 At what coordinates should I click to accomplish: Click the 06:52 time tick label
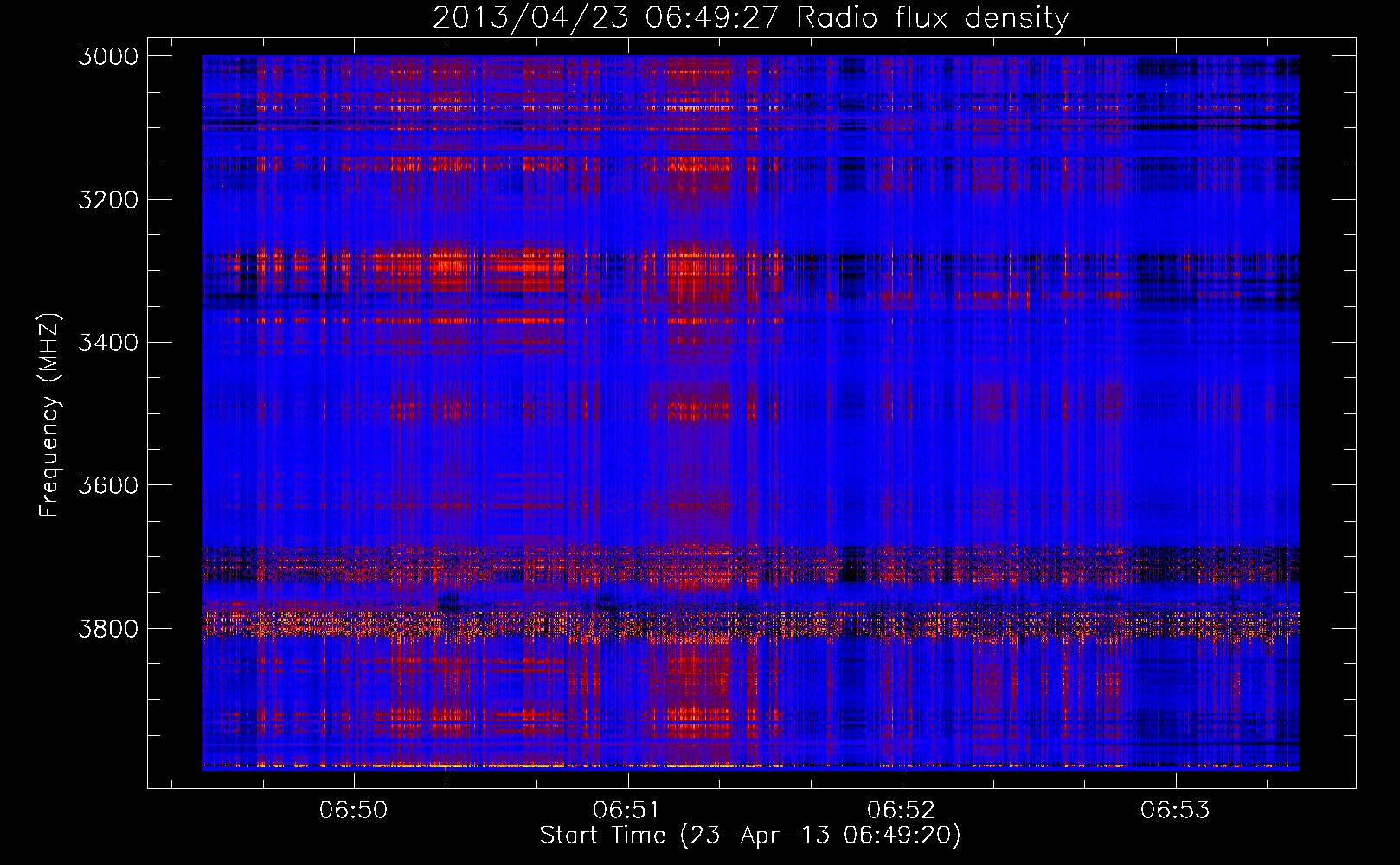pos(902,811)
